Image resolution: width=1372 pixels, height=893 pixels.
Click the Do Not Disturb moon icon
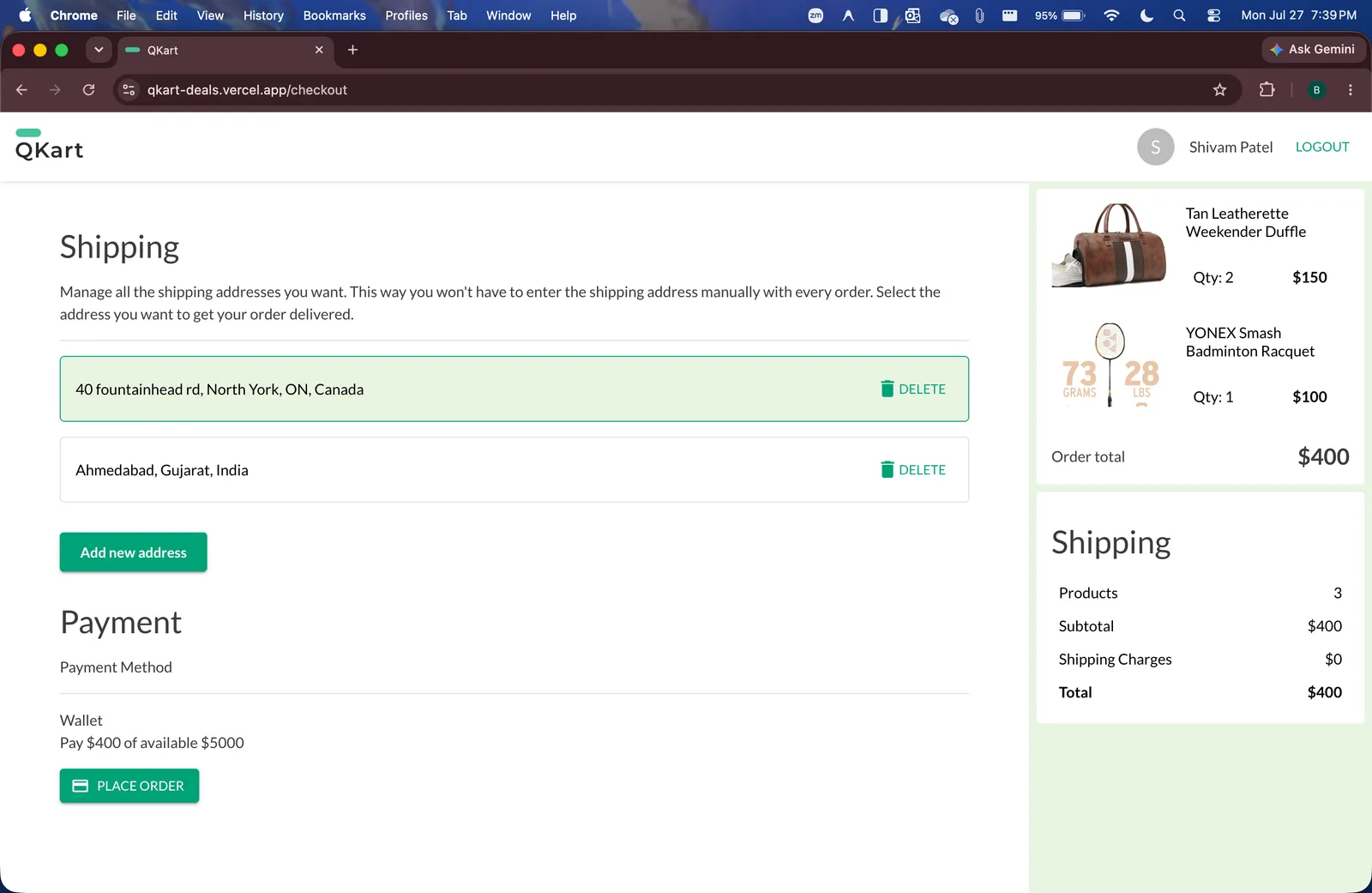pyautogui.click(x=1146, y=15)
